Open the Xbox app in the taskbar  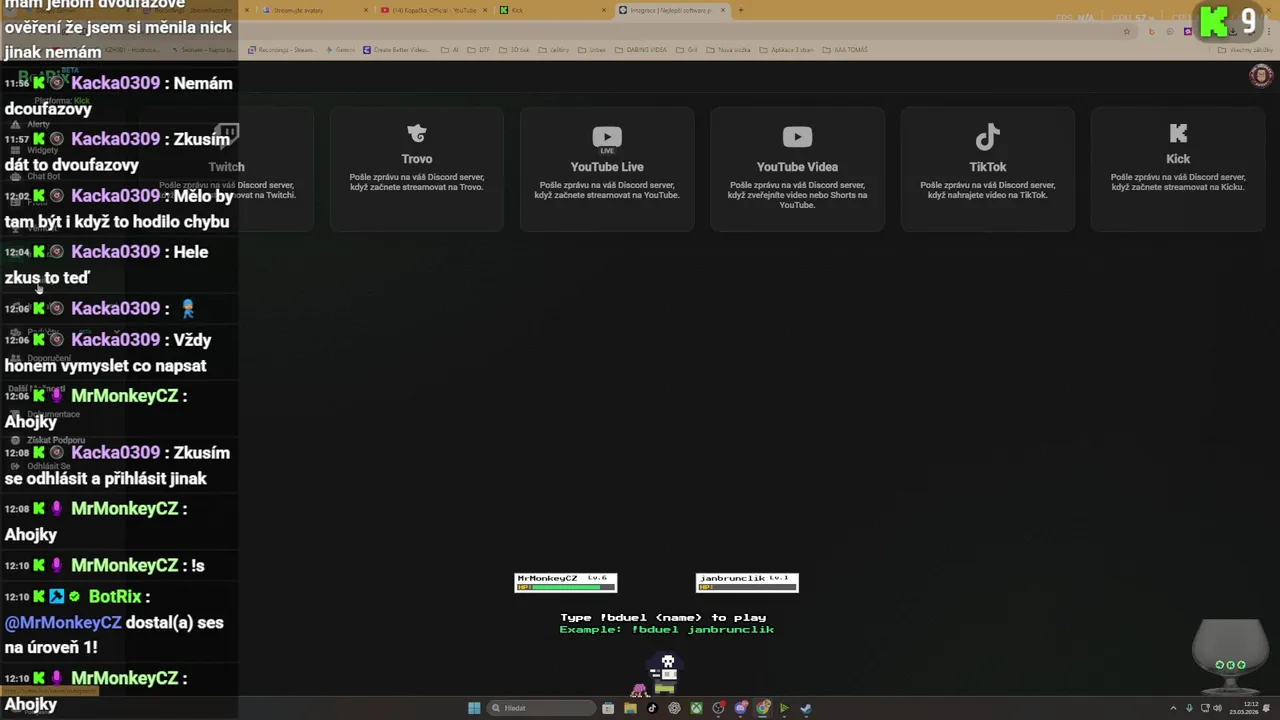click(x=696, y=708)
